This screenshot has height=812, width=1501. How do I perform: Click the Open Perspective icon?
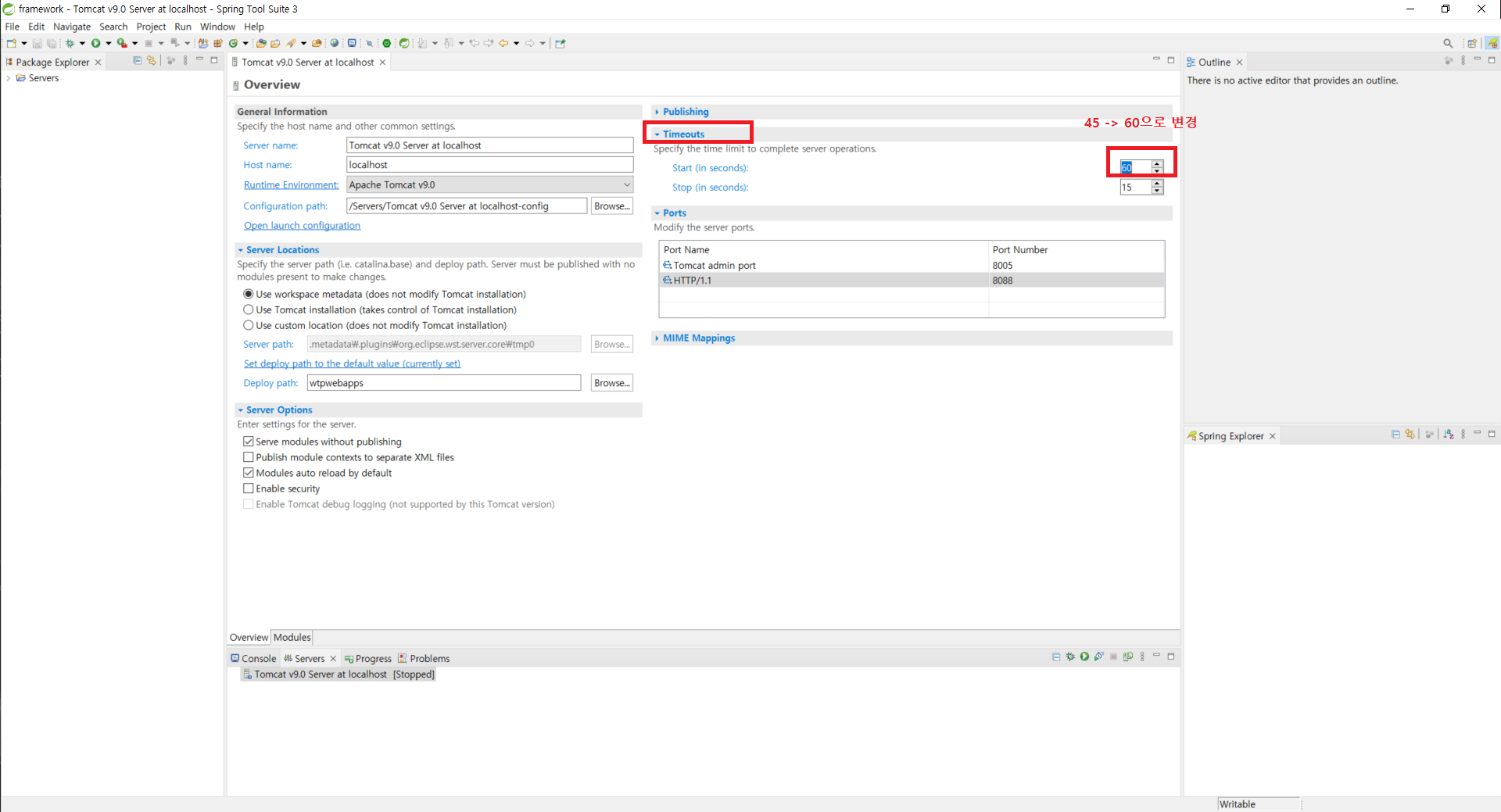pos(1472,43)
